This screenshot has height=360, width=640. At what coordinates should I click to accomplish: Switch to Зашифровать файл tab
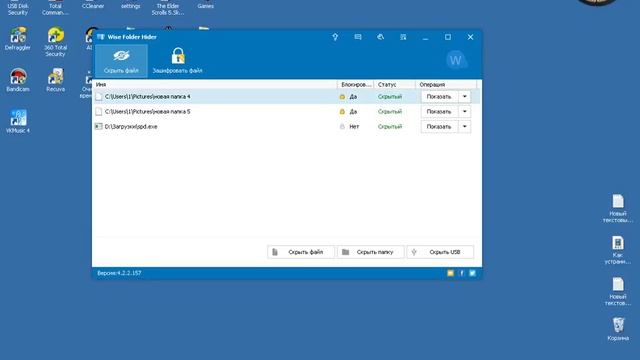(178, 61)
